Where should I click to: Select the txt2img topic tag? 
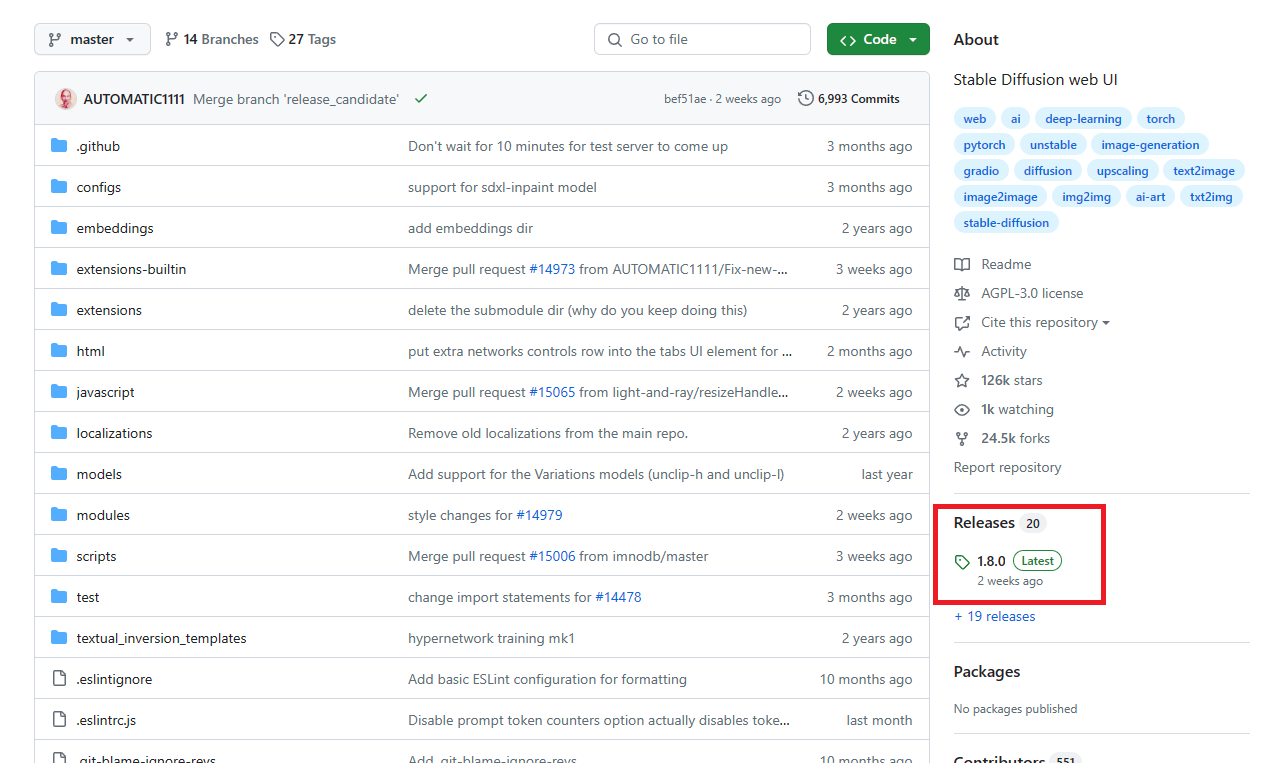1211,197
